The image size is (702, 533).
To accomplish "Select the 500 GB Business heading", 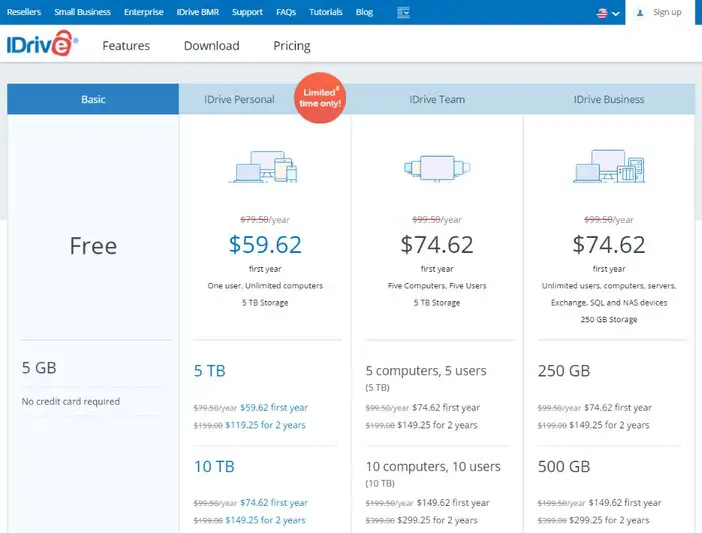I will [x=564, y=466].
